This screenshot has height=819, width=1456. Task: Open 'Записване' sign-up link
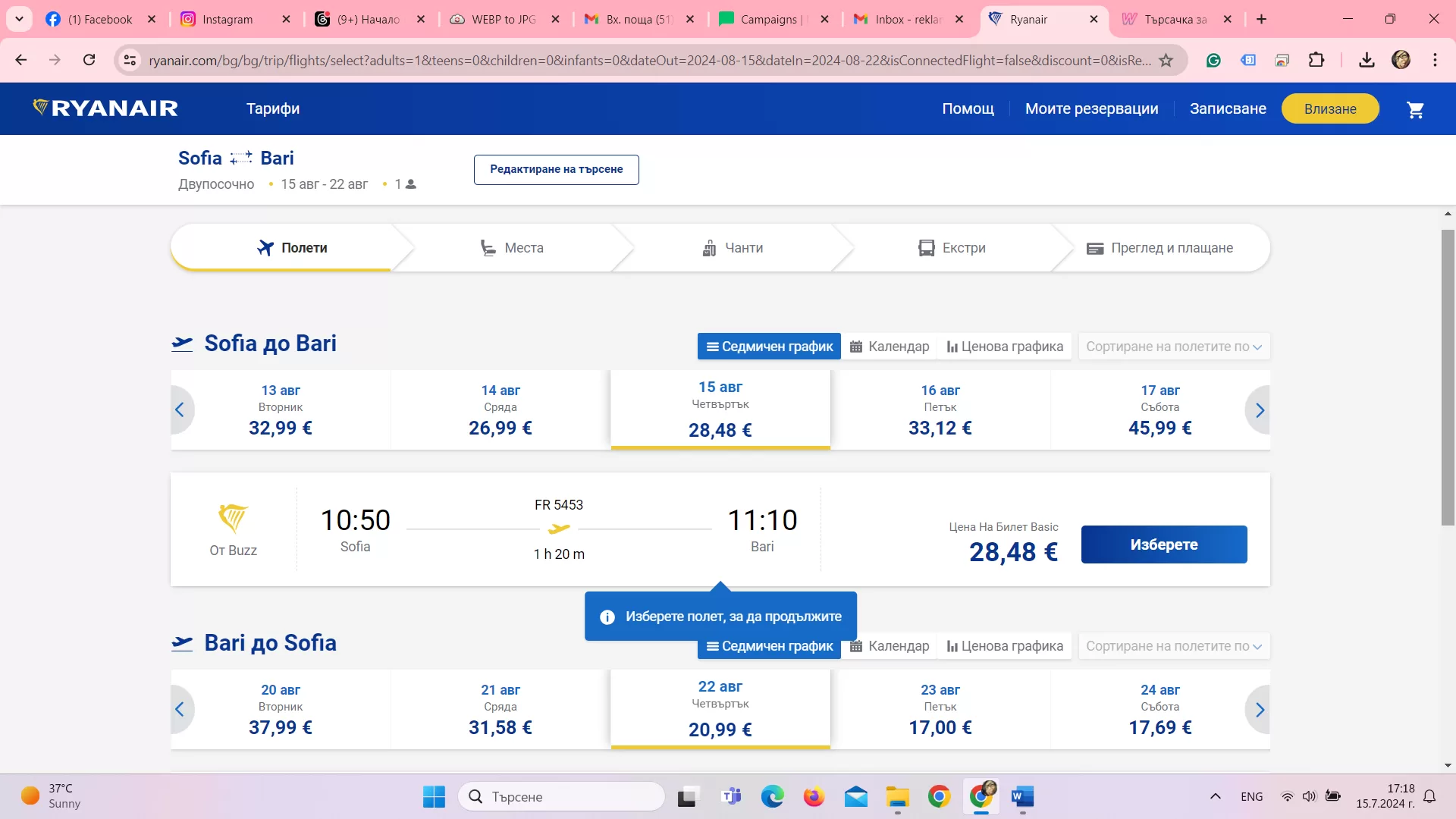1228,108
